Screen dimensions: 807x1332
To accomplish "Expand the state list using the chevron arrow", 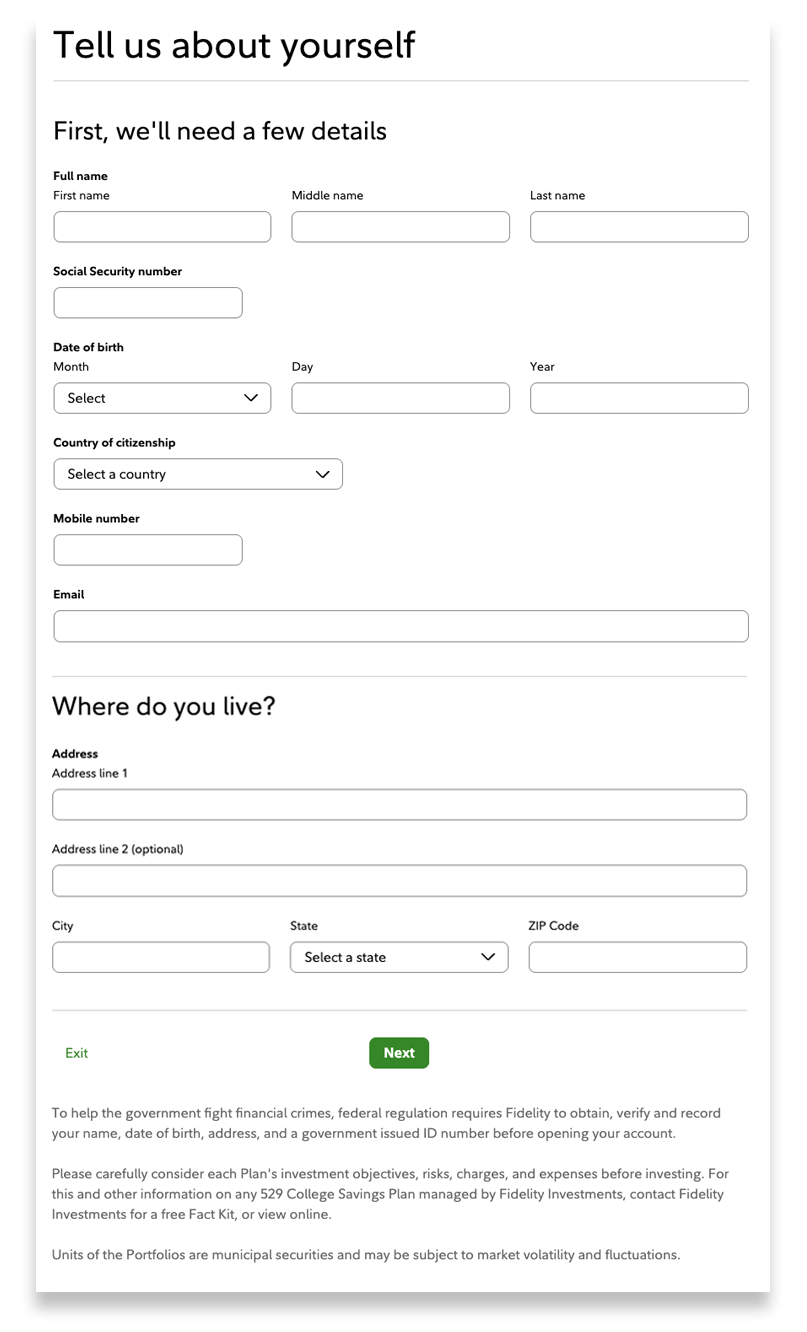I will 489,957.
